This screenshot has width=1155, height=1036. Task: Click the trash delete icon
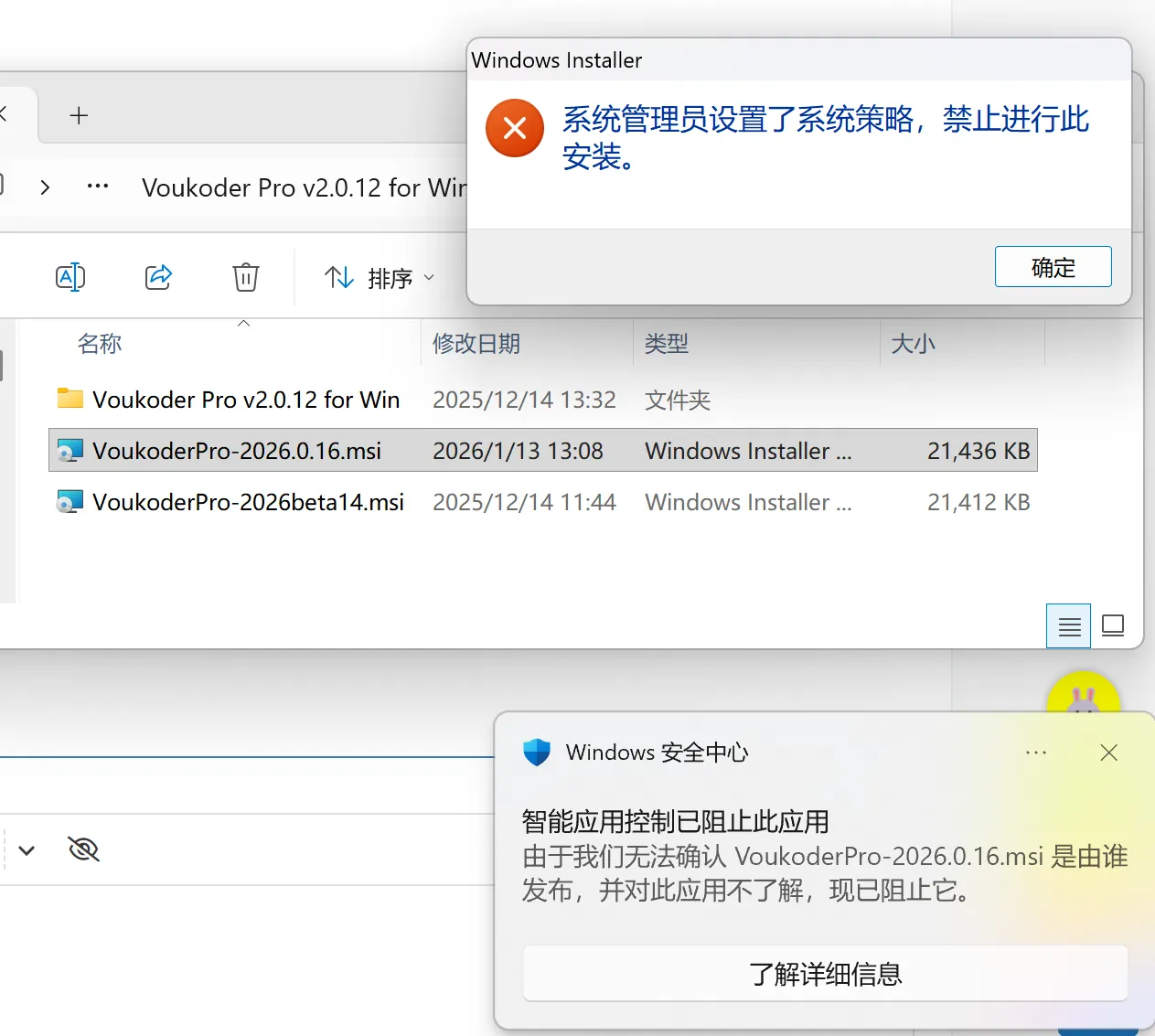(x=245, y=277)
